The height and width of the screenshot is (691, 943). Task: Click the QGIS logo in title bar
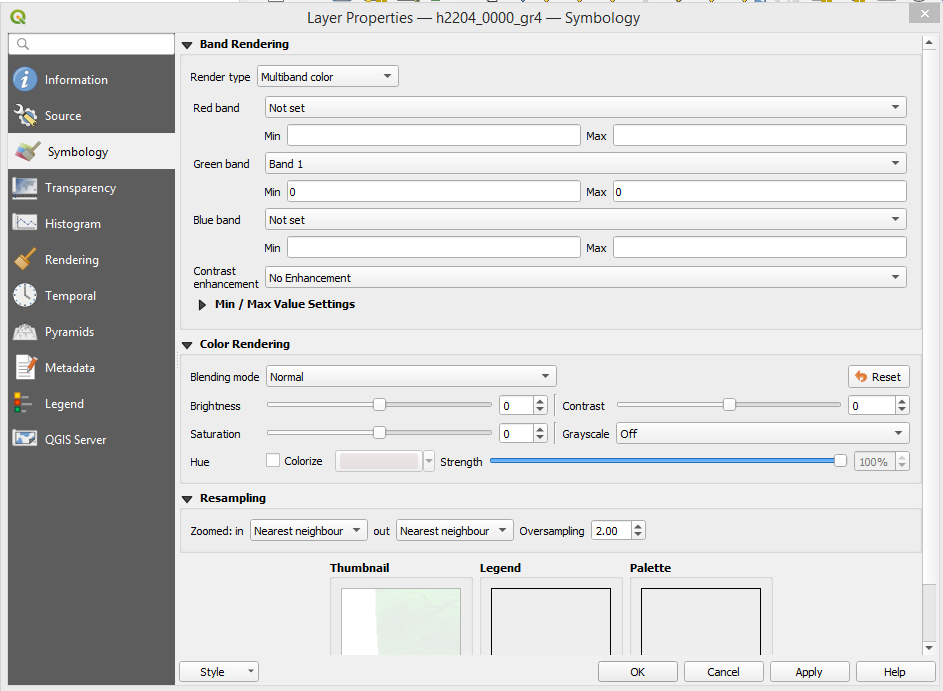pos(18,17)
